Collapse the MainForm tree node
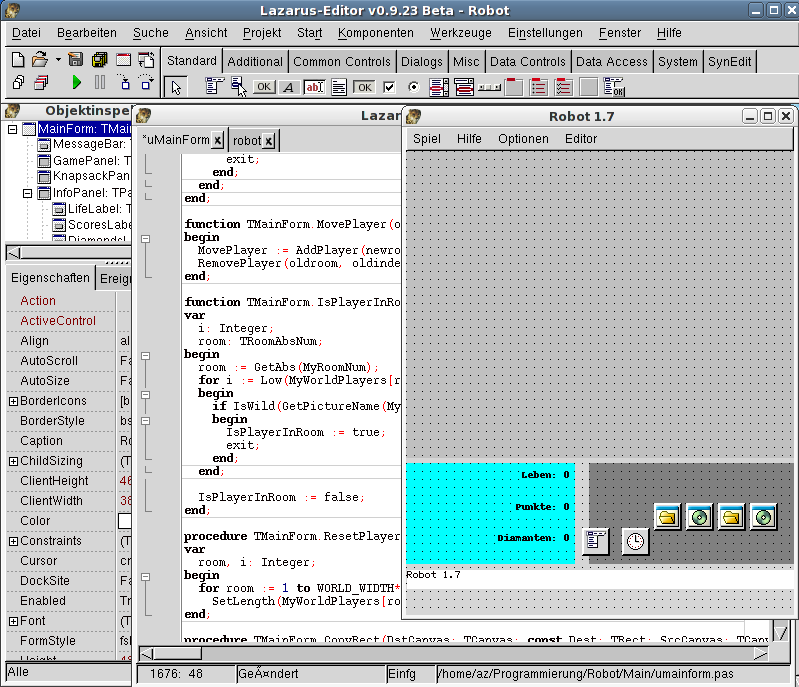The width and height of the screenshot is (799, 687). [x=12, y=129]
